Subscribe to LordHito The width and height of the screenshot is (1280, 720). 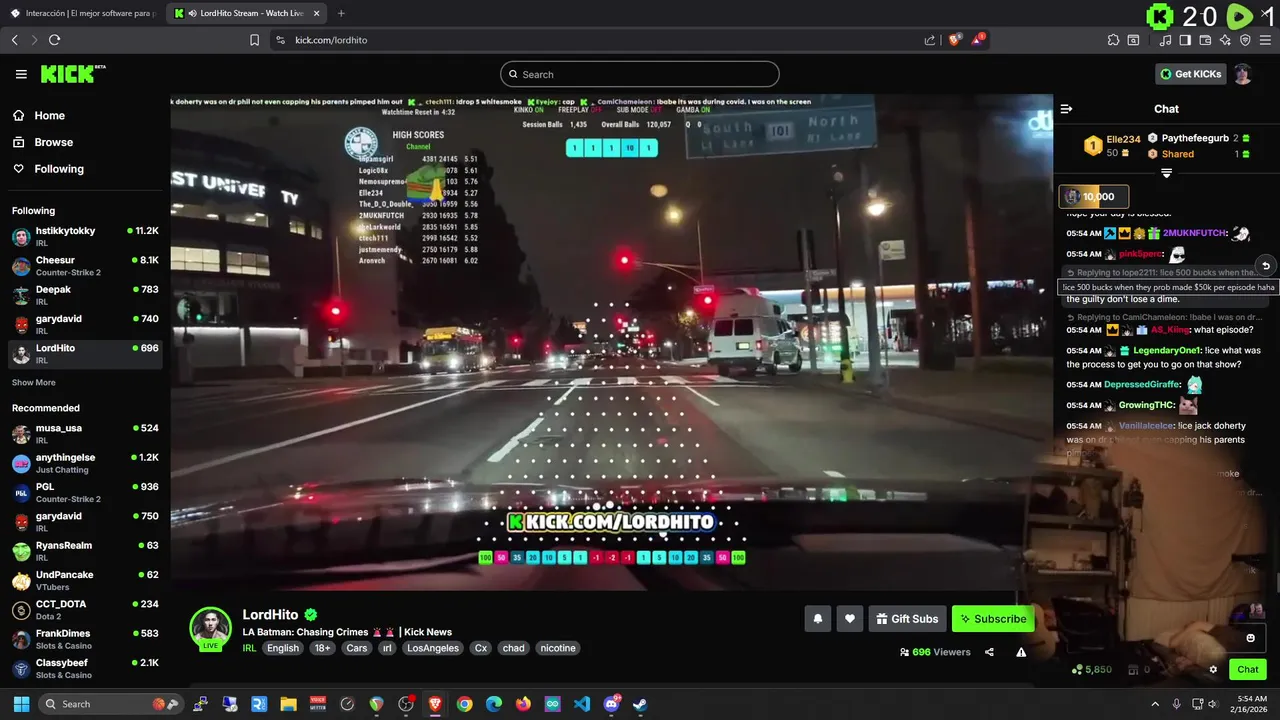click(993, 619)
